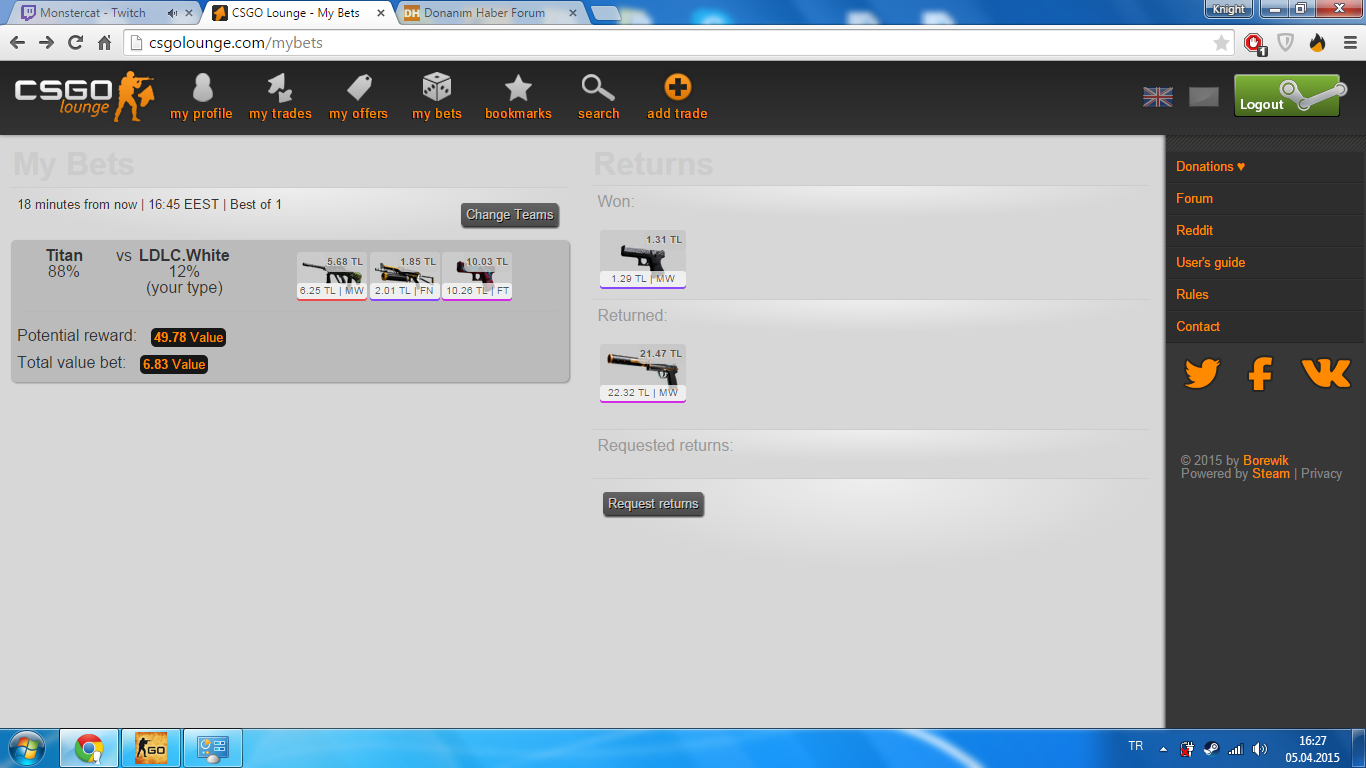
Task: Select the 6.25 TL MW bet item
Action: point(332,276)
